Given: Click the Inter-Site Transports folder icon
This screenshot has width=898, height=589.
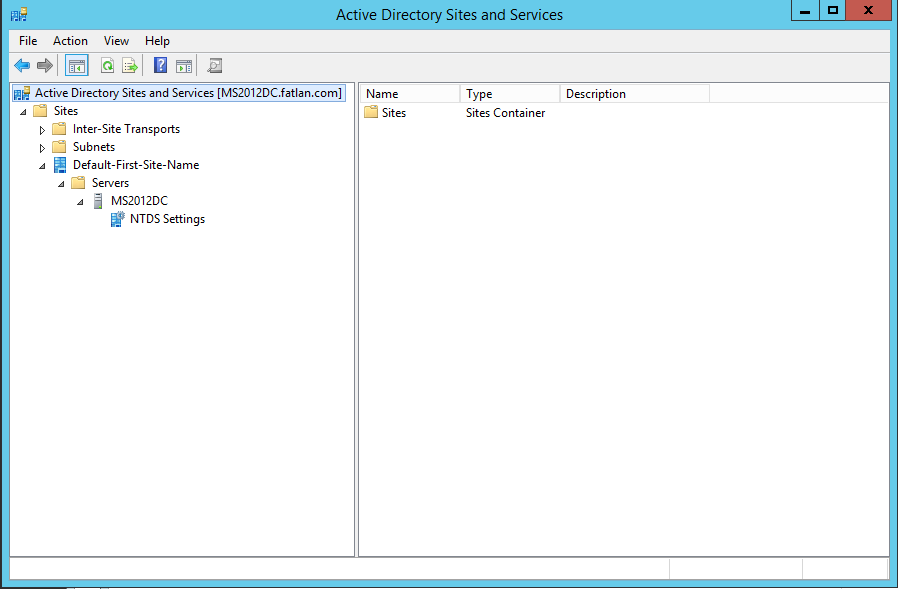Looking at the screenshot, I should (59, 128).
